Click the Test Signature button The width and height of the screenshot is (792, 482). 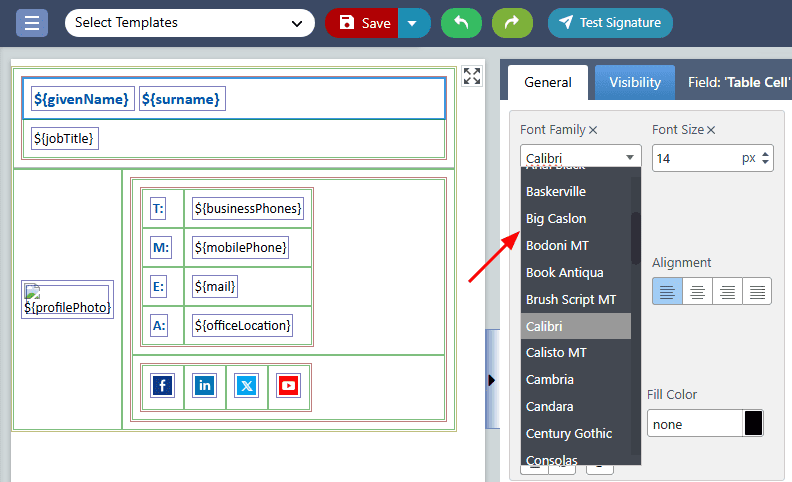pos(610,22)
